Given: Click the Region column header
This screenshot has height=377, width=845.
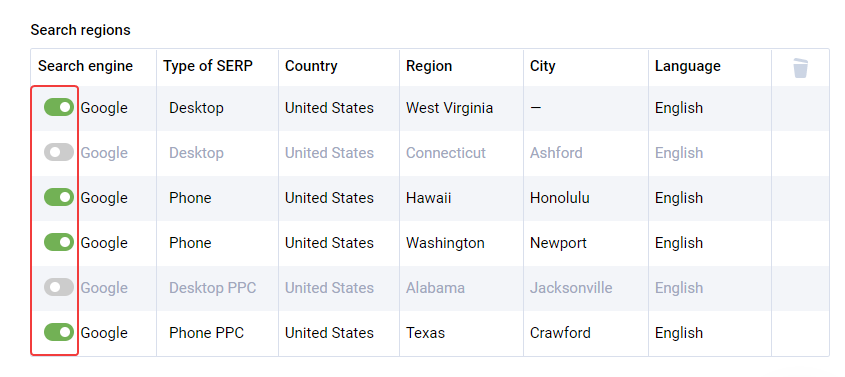Looking at the screenshot, I should click(x=429, y=66).
